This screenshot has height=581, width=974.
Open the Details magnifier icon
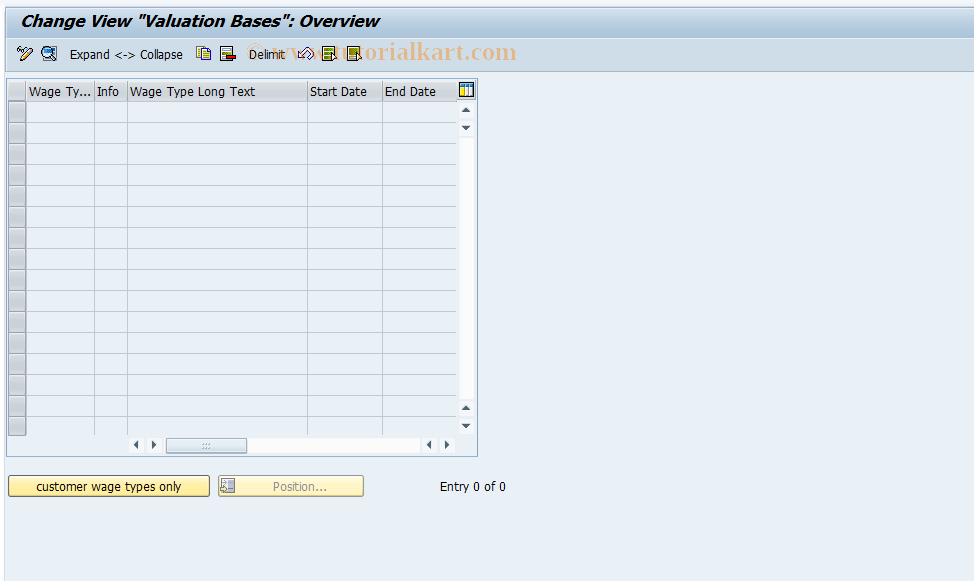click(x=49, y=54)
